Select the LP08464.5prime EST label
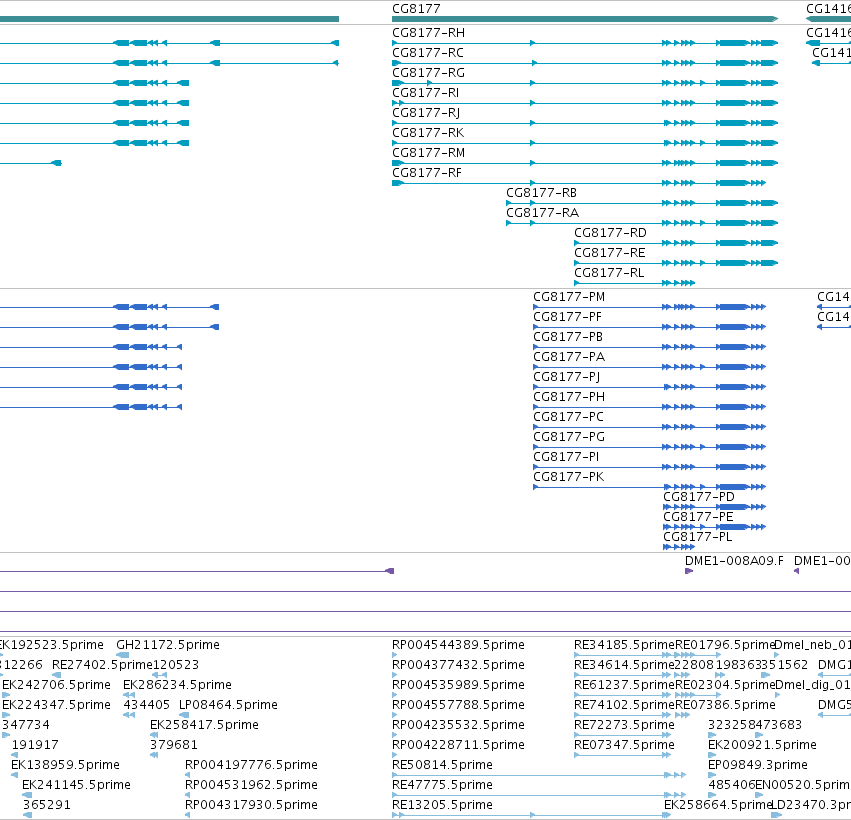 (x=228, y=705)
